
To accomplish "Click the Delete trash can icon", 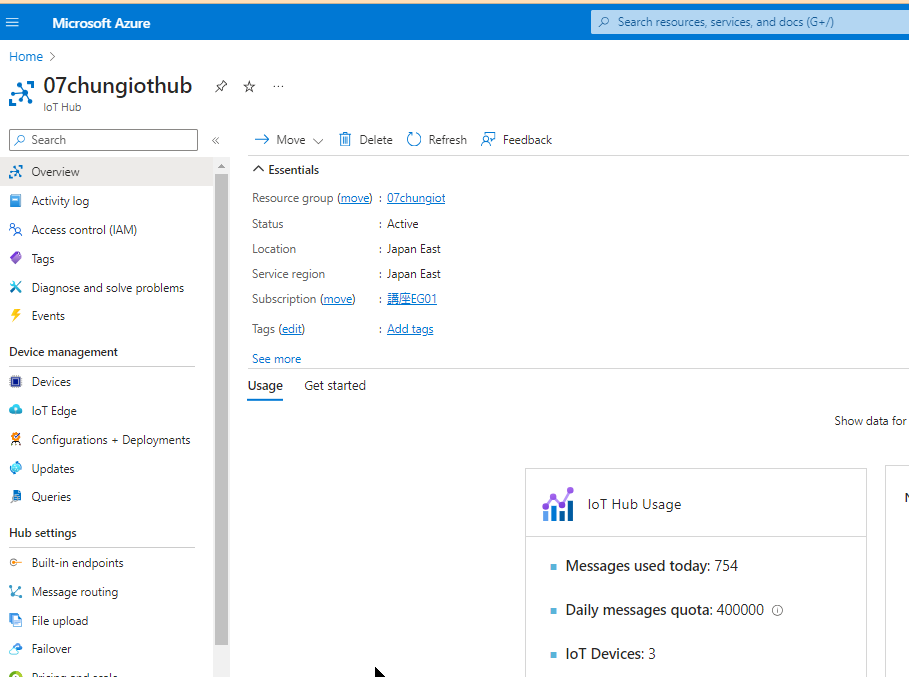I will point(345,139).
